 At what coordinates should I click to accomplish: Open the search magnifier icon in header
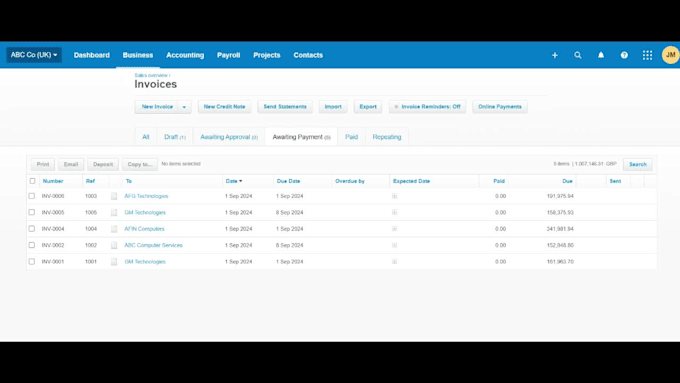pos(578,55)
